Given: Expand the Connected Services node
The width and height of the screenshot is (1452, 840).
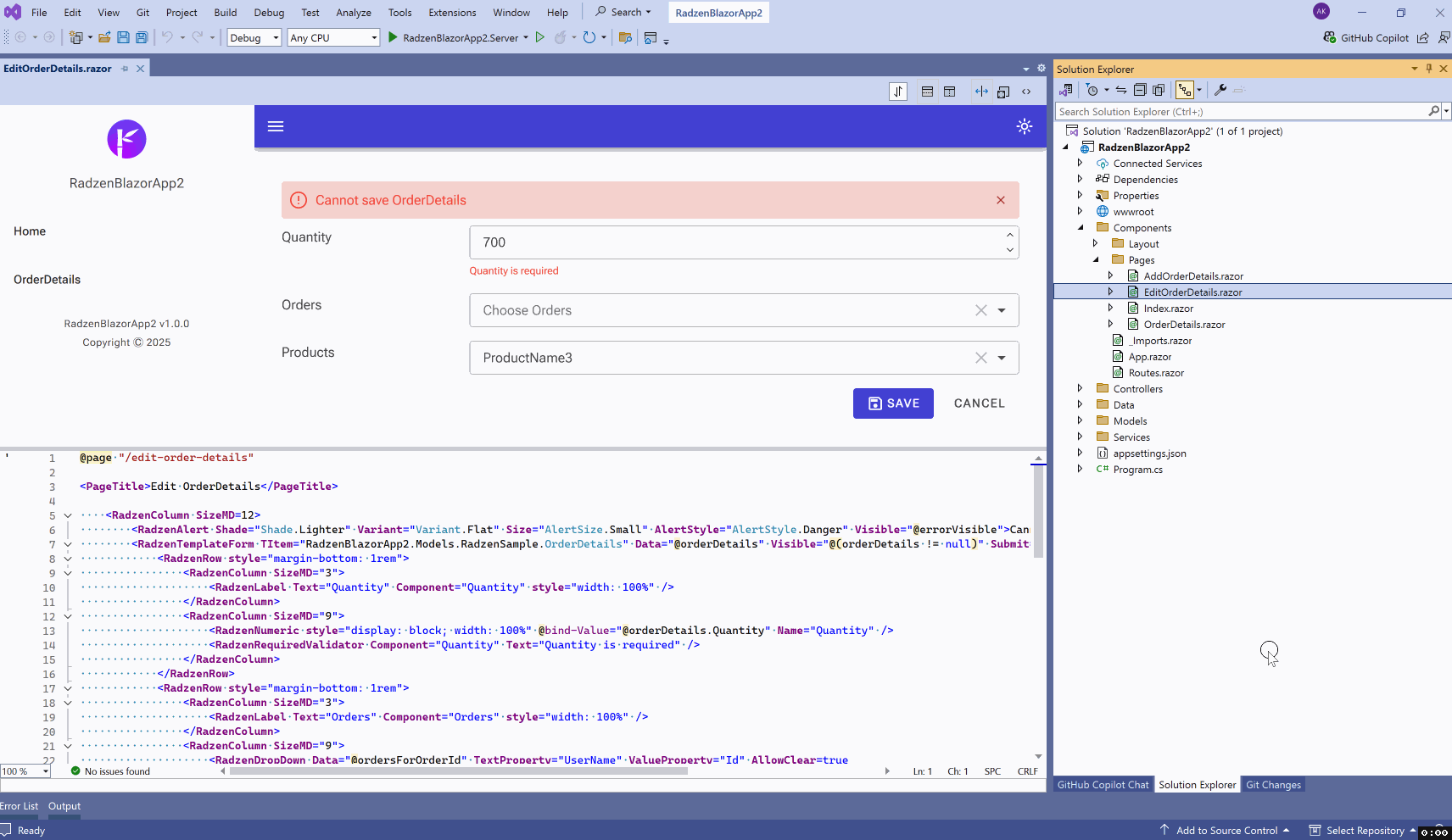Looking at the screenshot, I should pos(1080,163).
